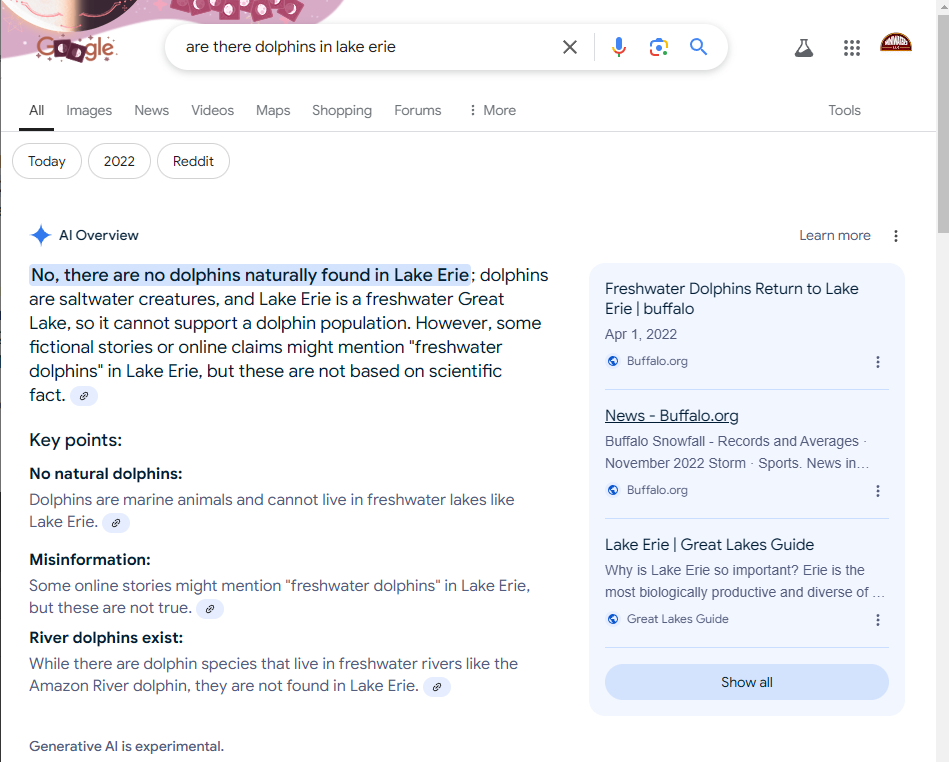Switch to the Shopping tab
Screen dimensions: 949x762
pyautogui.click(x=342, y=110)
